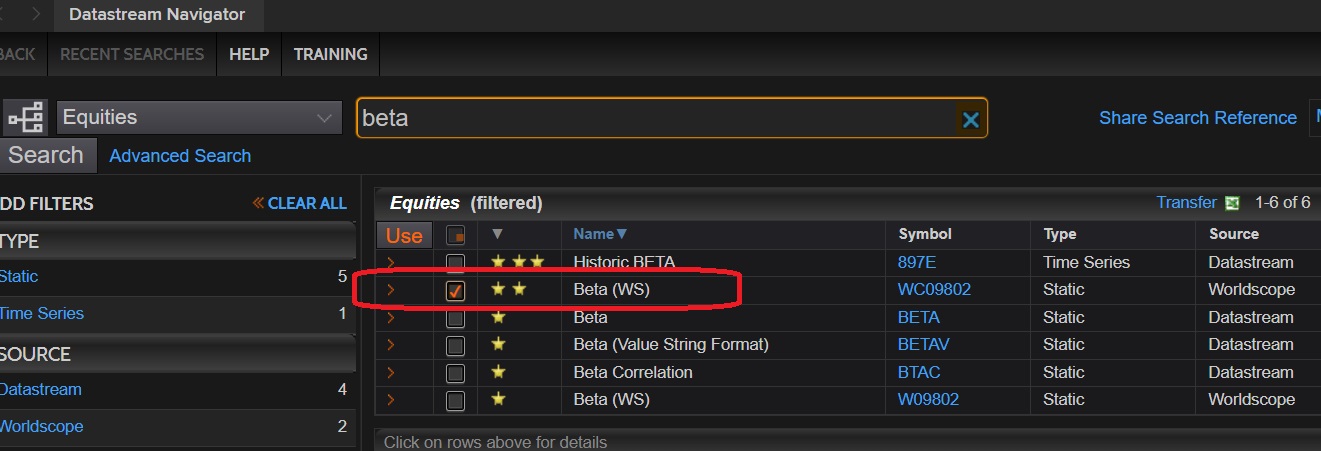Click the CLEAR ALL filters link

[x=300, y=203]
